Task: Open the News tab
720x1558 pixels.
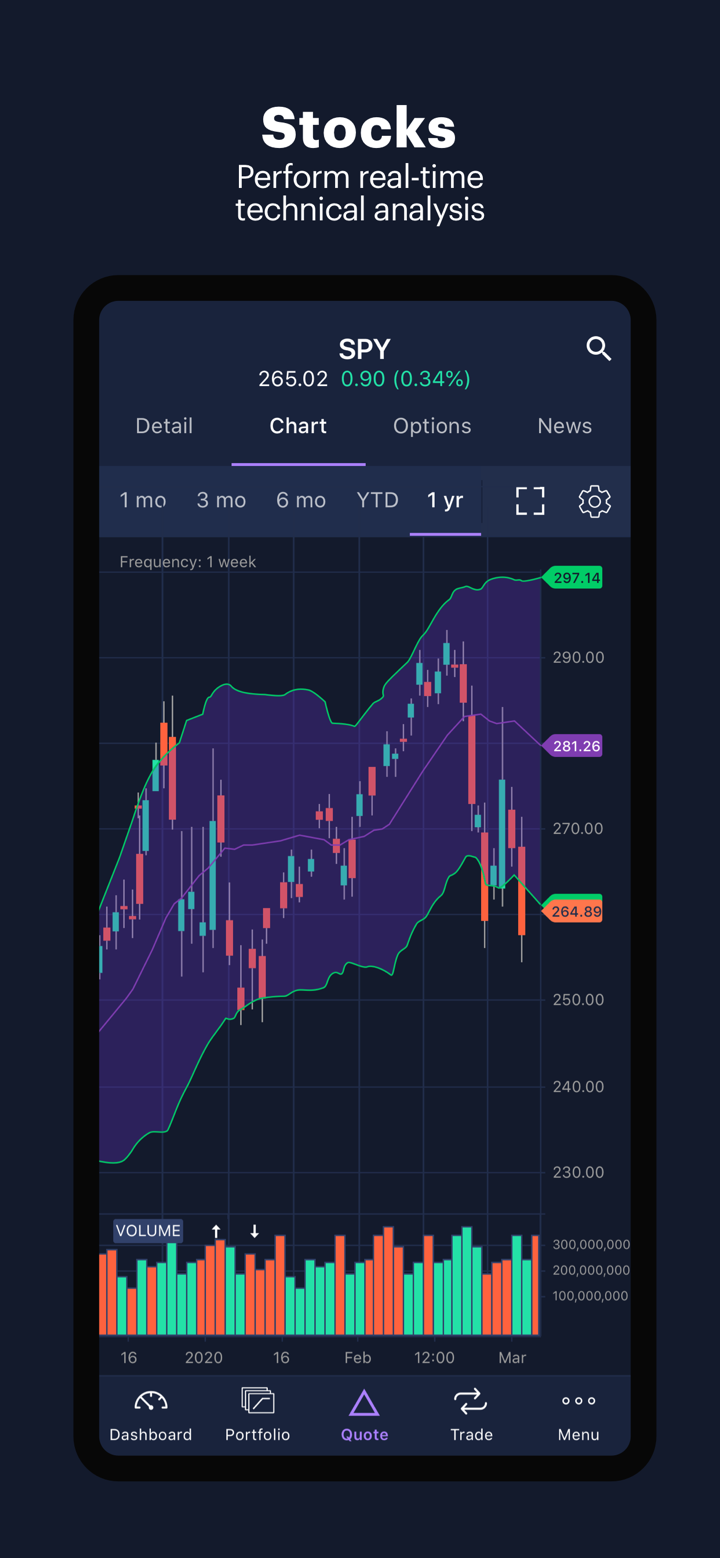Action: click(x=565, y=426)
